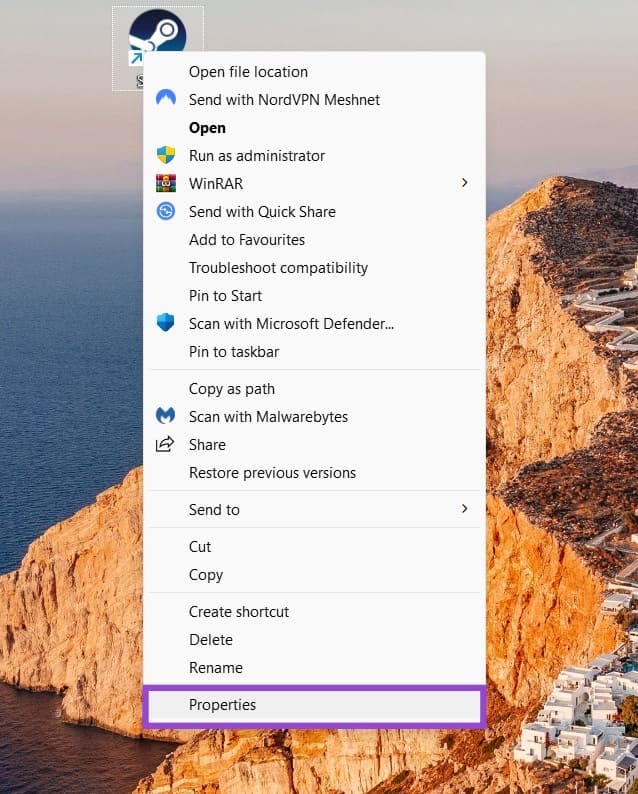Click the Microsoft Defender shield icon
The height and width of the screenshot is (794, 638).
tap(166, 324)
